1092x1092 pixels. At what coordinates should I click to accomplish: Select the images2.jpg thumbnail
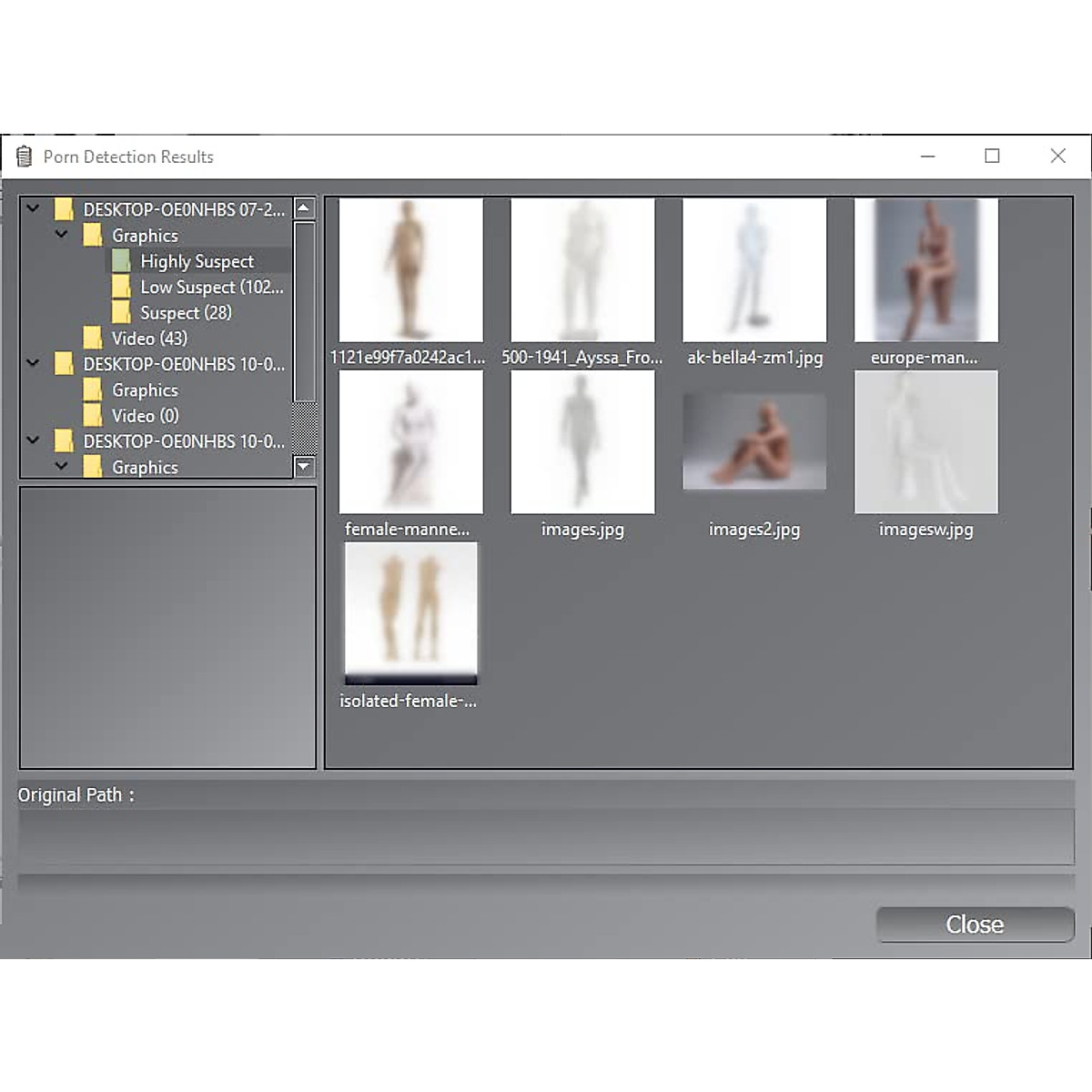coord(754,442)
